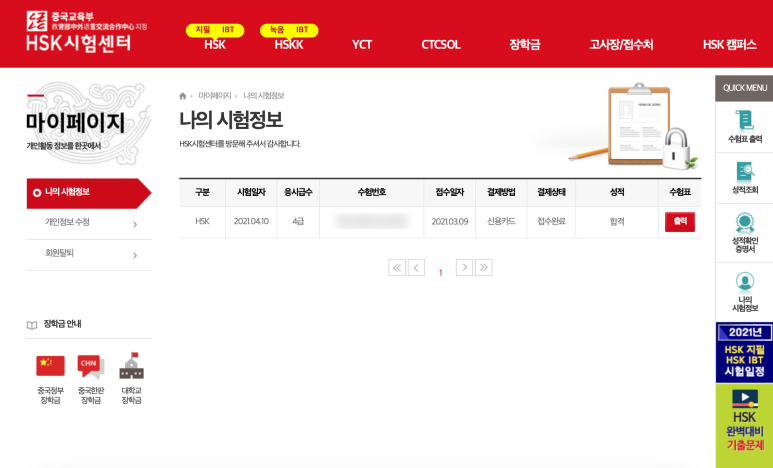
Task: Open 중국정부 장학금 flag icon
Action: coord(50,366)
